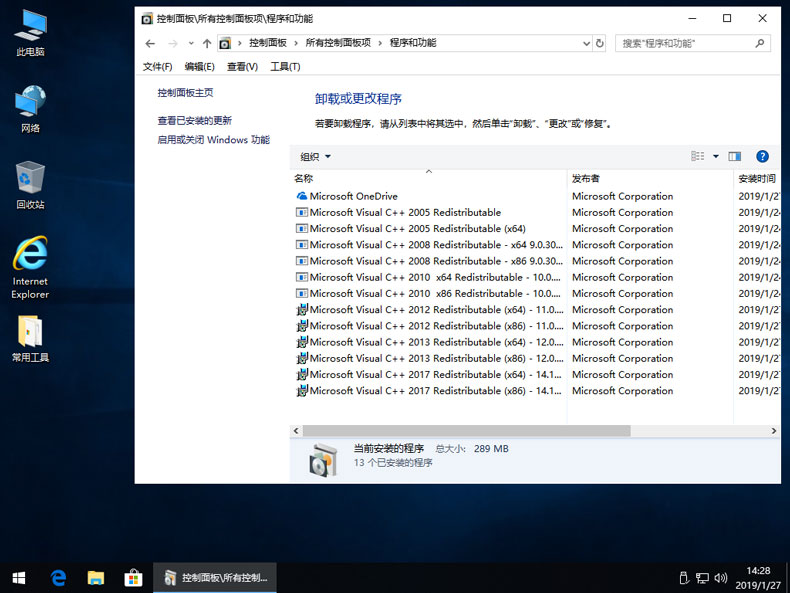Open 查看已安装的更新 link
790x593 pixels.
[194, 120]
